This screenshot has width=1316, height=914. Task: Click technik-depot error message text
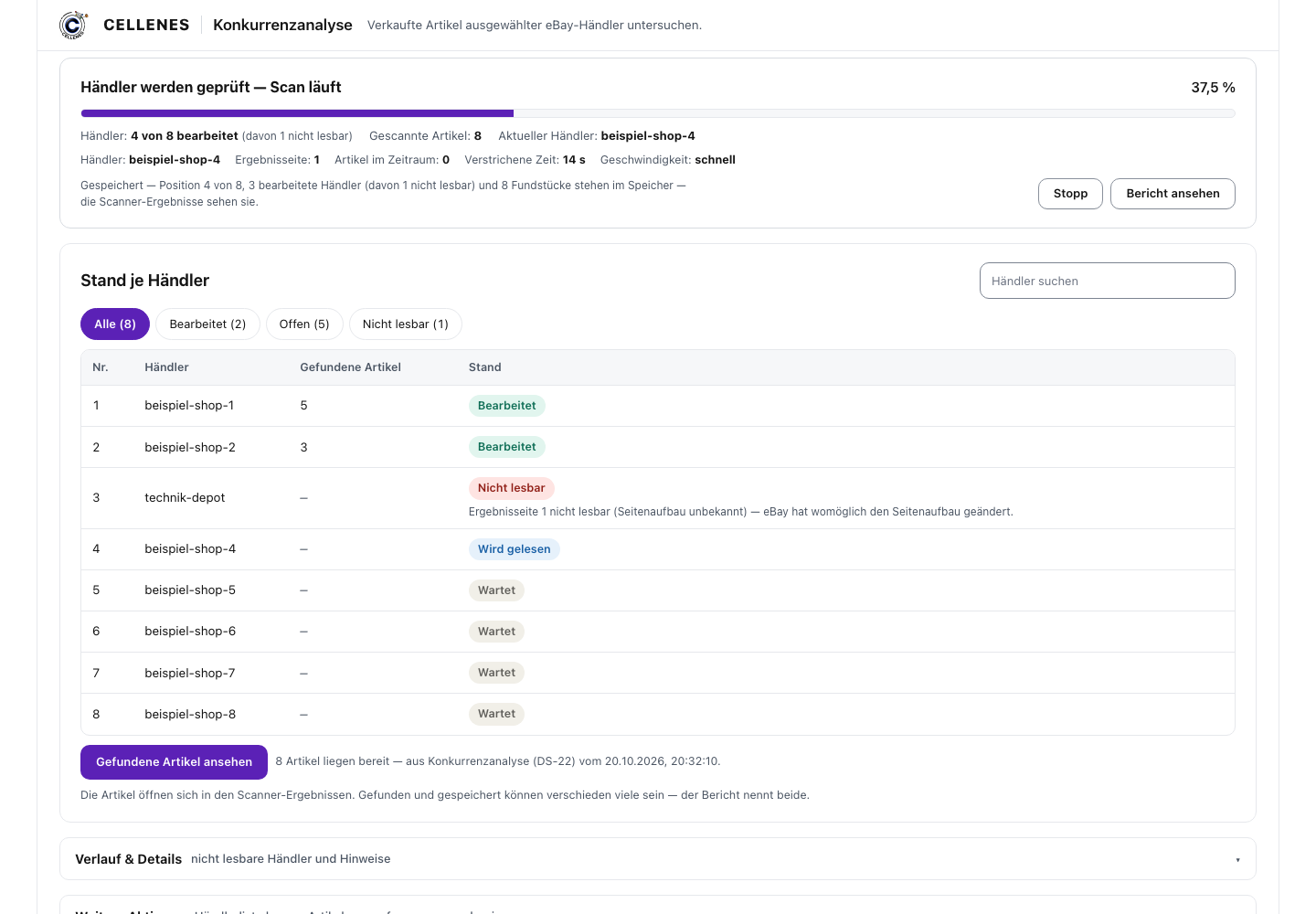tap(740, 512)
